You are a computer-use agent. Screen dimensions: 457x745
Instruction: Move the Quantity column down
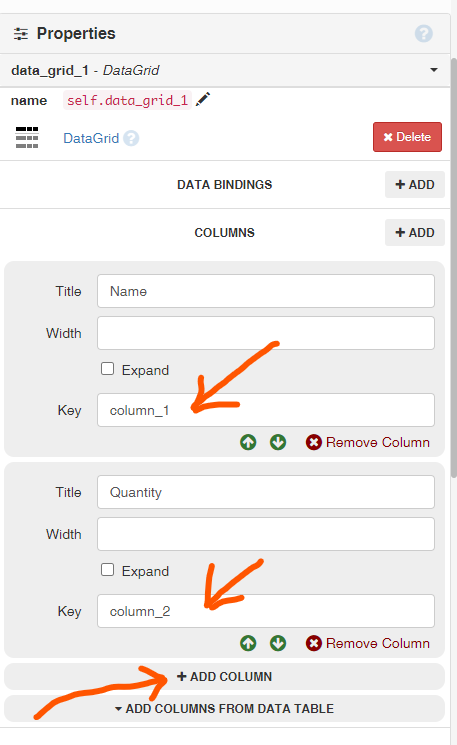point(278,643)
